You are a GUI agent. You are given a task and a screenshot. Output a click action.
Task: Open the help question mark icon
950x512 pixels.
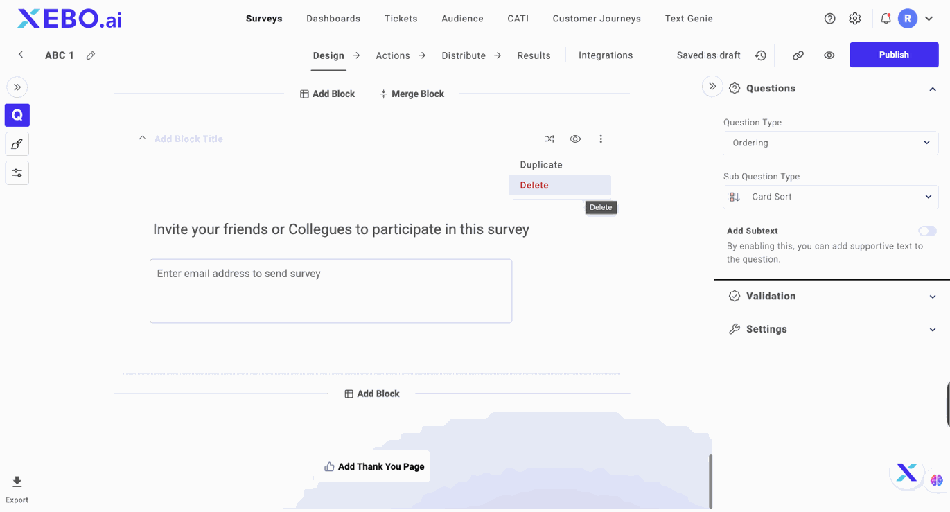(830, 19)
